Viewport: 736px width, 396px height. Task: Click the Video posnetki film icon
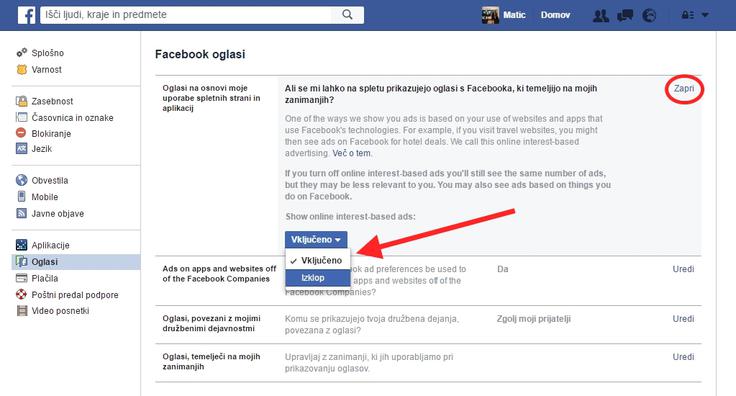(22, 311)
